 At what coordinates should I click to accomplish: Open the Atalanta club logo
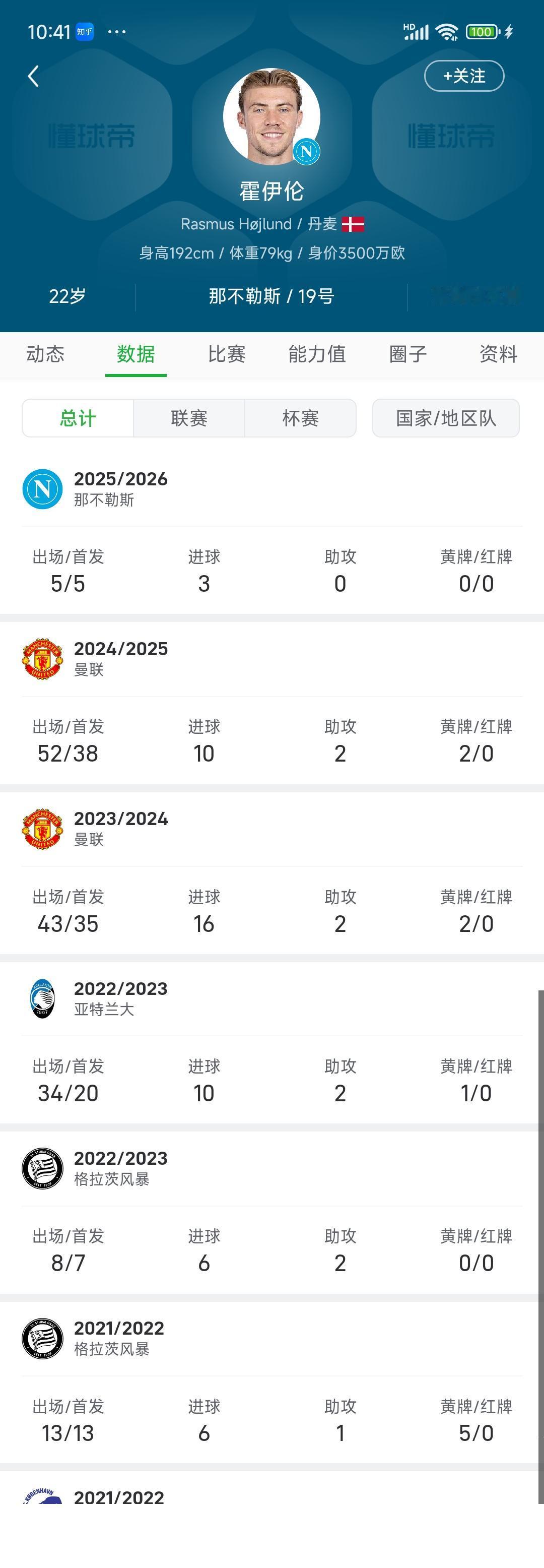pos(43,998)
